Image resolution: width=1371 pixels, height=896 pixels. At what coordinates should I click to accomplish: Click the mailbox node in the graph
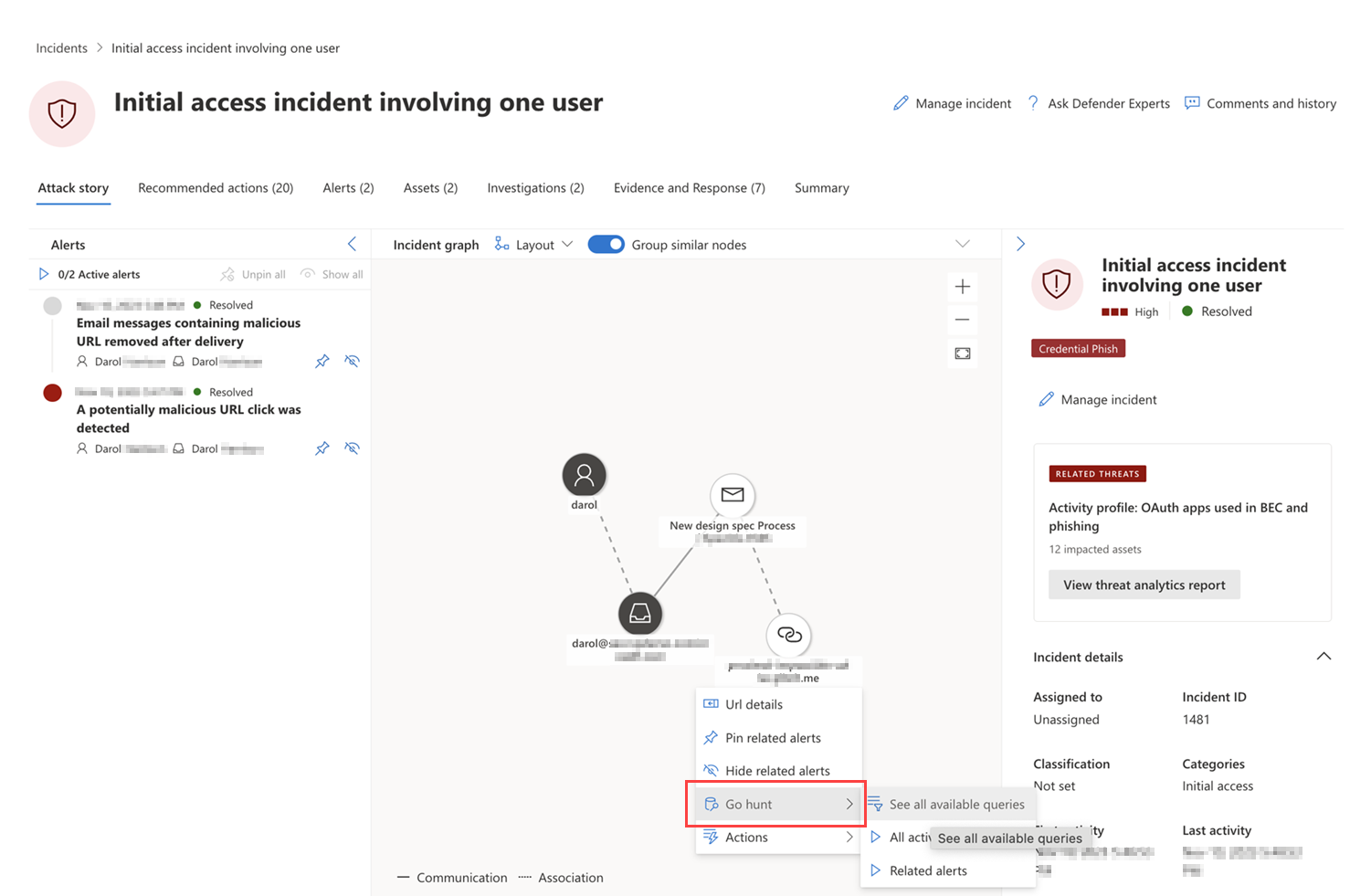click(x=640, y=613)
